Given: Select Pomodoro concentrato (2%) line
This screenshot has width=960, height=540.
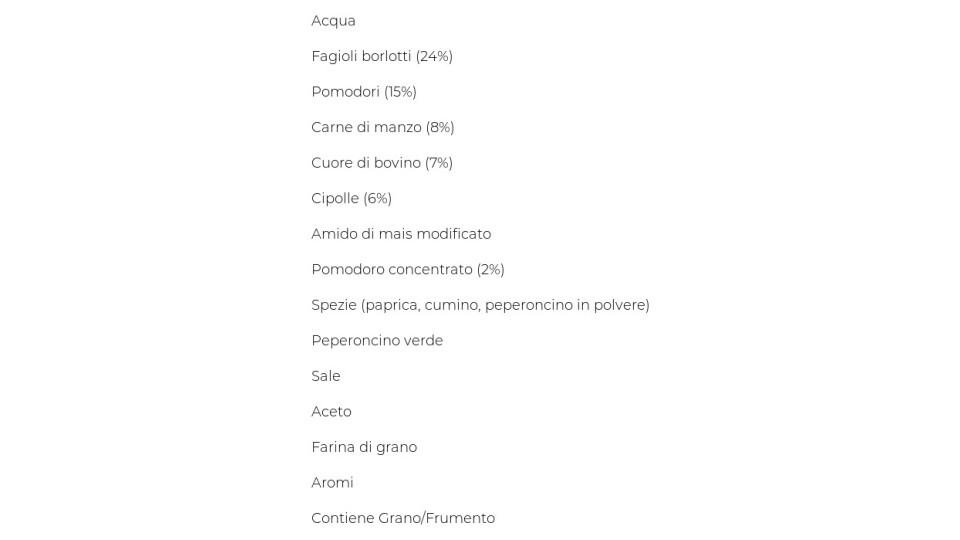Looking at the screenshot, I should [408, 269].
